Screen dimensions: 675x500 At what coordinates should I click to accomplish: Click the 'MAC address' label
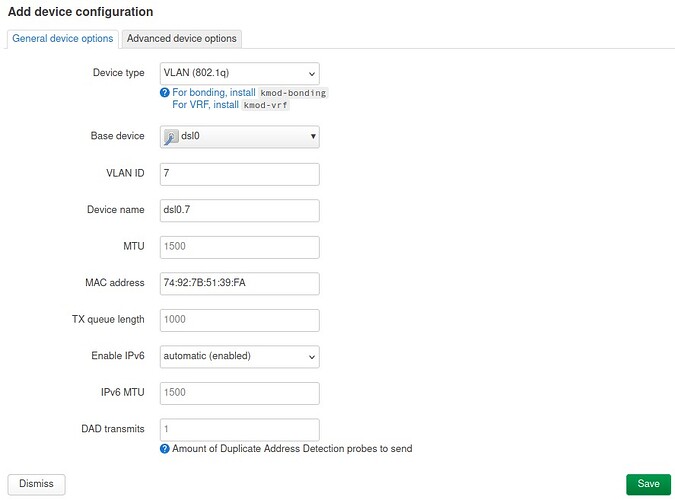click(115, 283)
